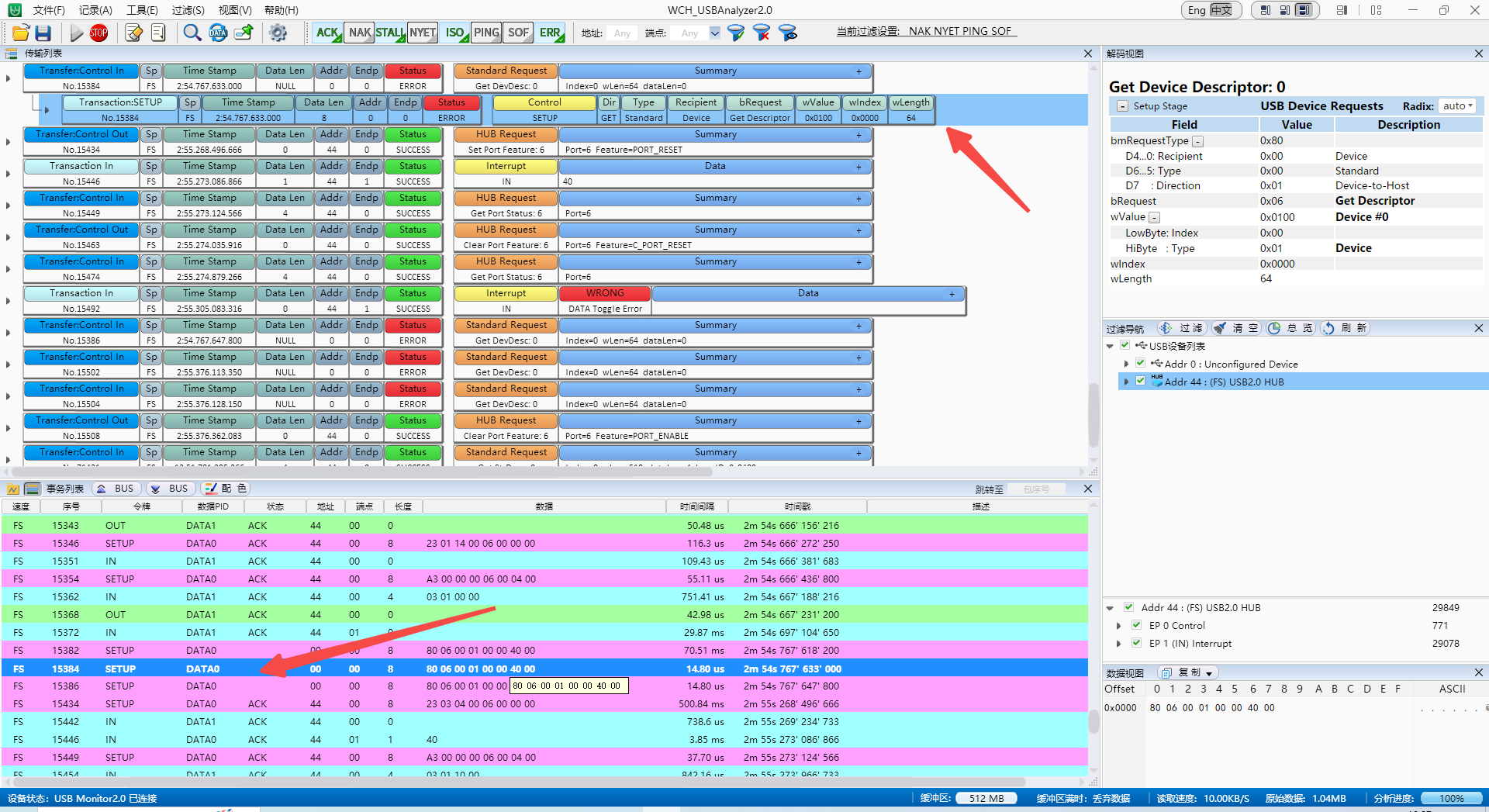Click the 512 MB buffer size indicator
Viewport: 1489px width, 812px height.
986,798
